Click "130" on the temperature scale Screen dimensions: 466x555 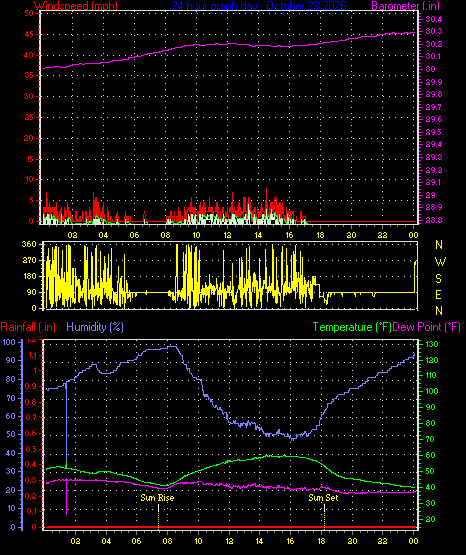coord(431,344)
